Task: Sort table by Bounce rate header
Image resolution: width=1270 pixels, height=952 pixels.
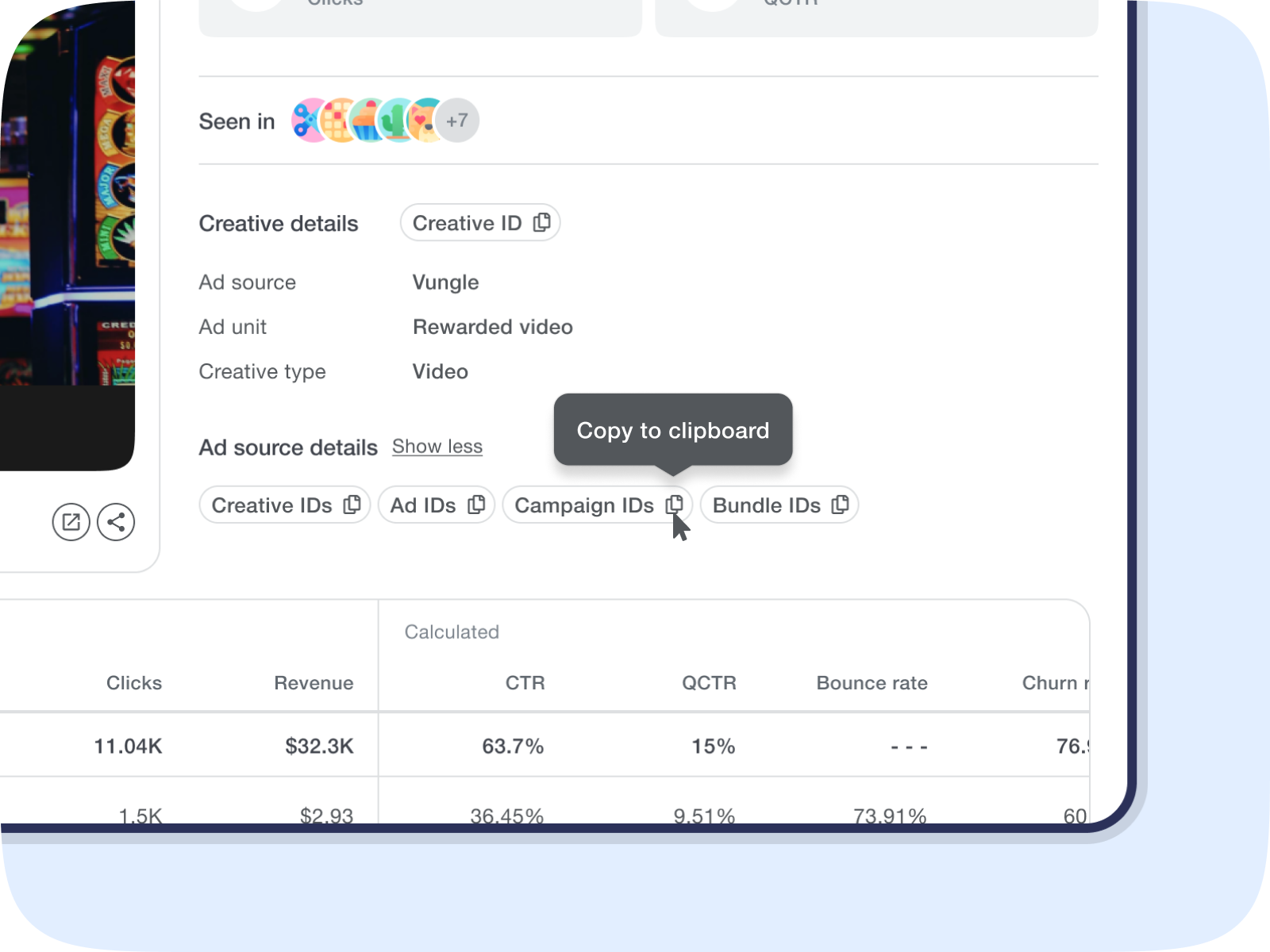Action: pos(872,683)
